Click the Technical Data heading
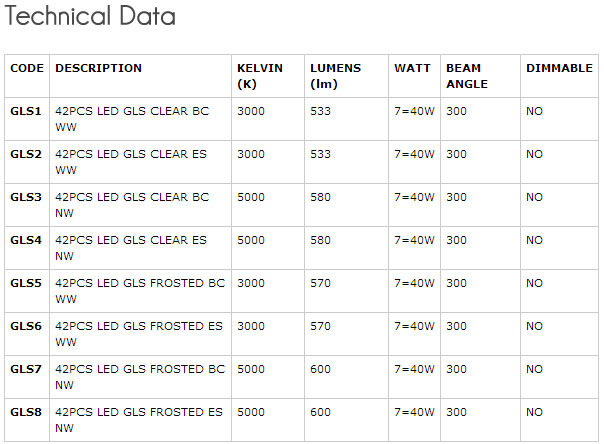This screenshot has width=604, height=444. 90,17
